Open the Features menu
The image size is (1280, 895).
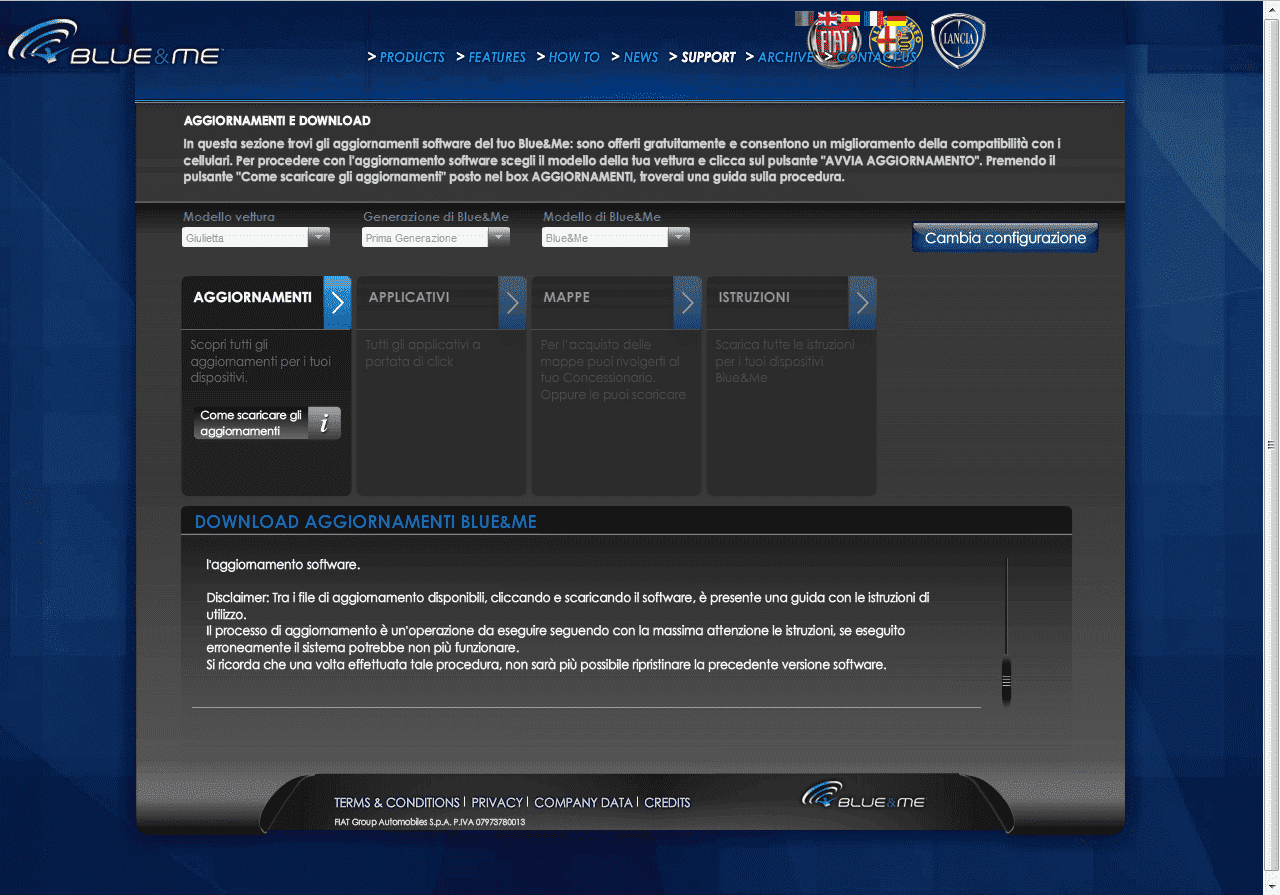[497, 57]
